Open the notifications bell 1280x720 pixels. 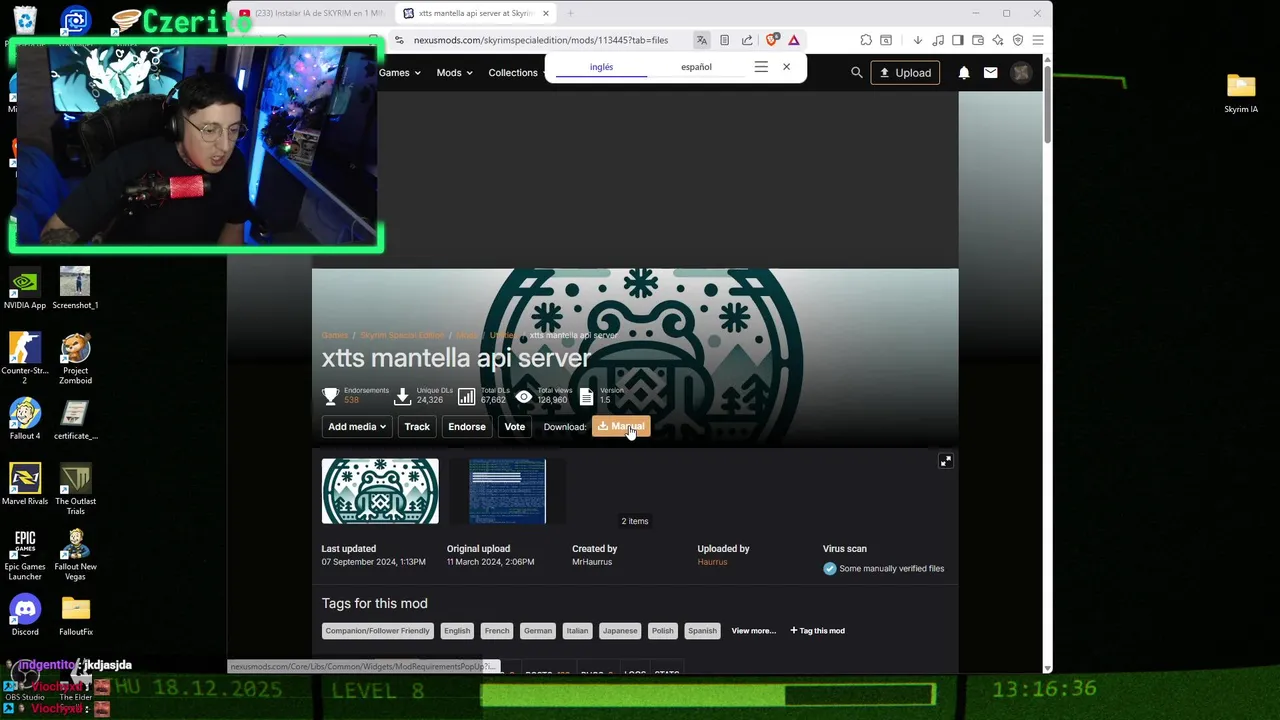tap(964, 73)
